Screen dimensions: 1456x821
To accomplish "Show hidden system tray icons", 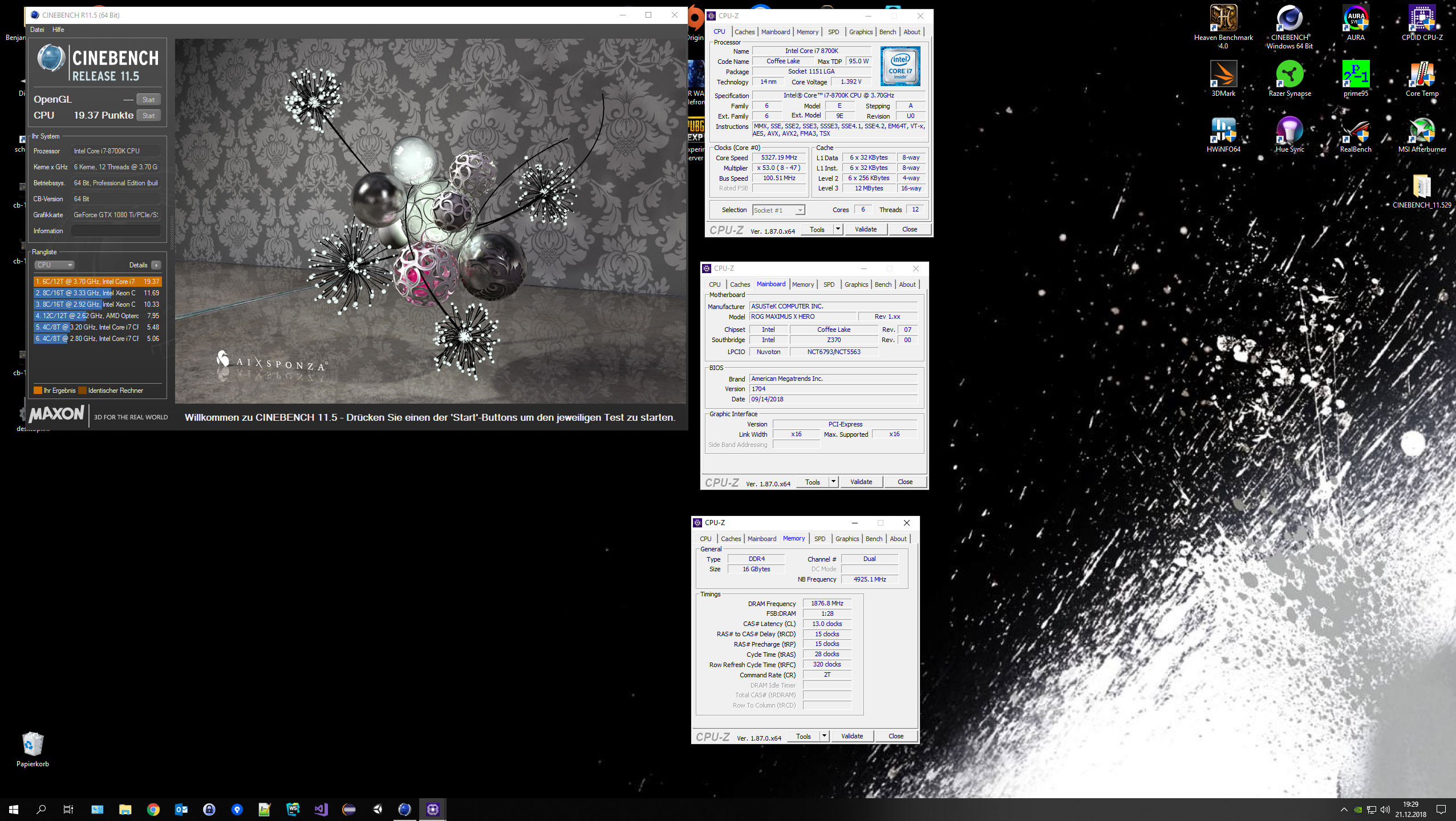I will coord(1344,810).
